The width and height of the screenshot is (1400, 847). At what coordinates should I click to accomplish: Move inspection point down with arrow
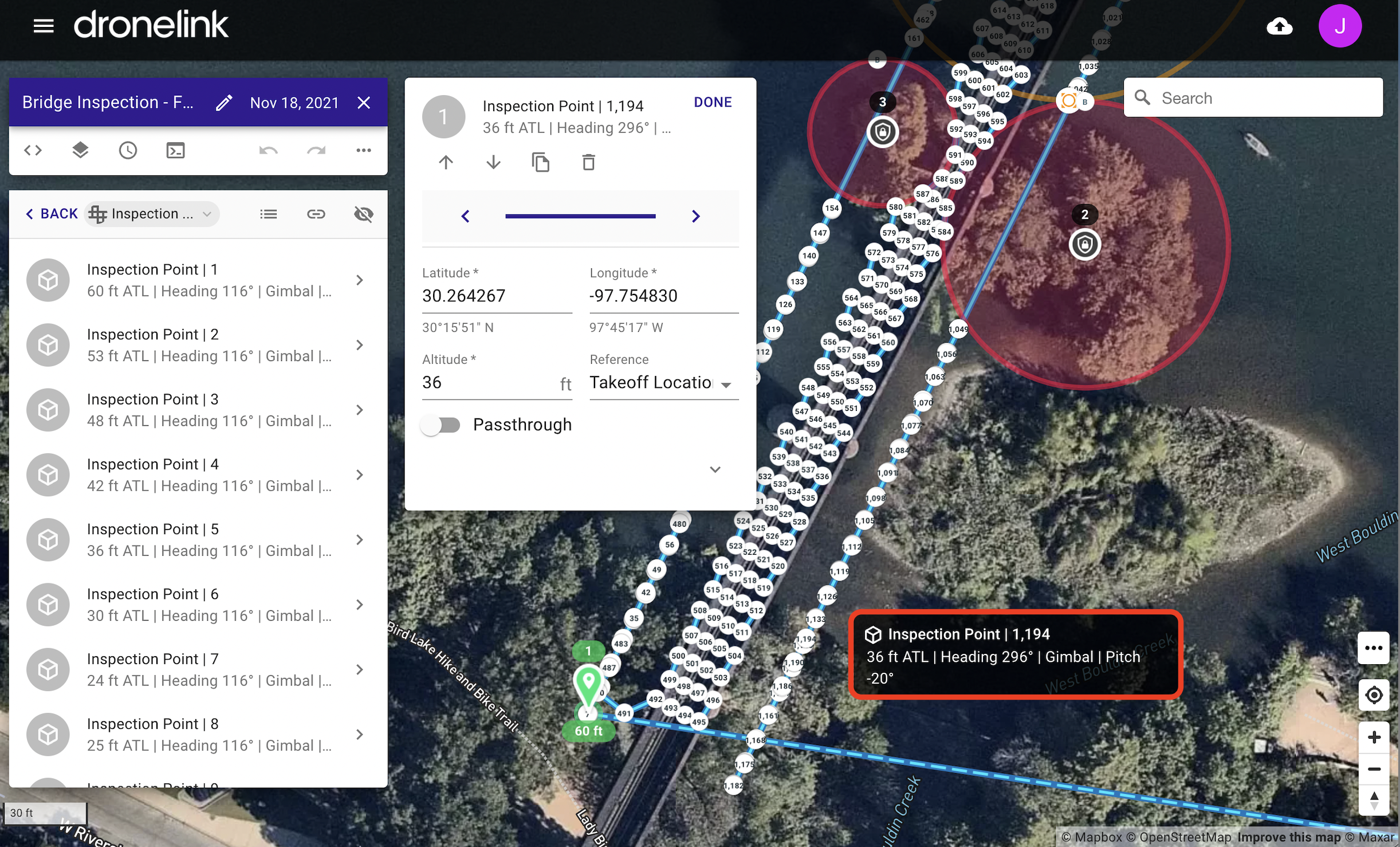point(493,163)
